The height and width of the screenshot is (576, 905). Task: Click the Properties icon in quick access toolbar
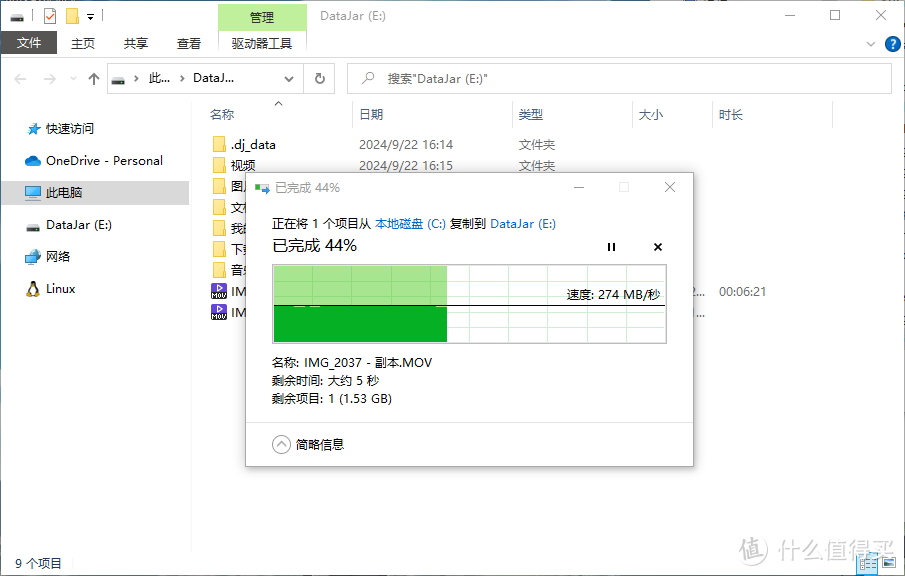[x=50, y=16]
